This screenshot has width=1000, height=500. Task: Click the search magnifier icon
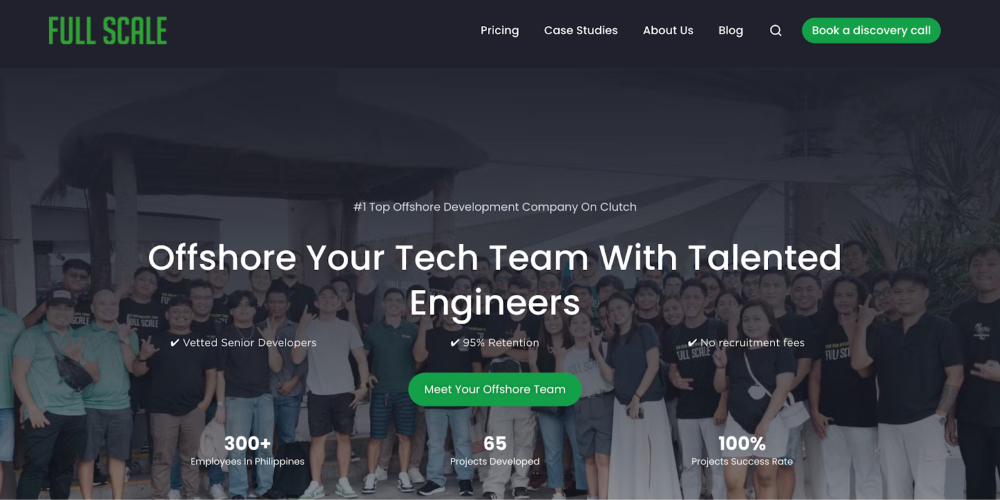(776, 31)
